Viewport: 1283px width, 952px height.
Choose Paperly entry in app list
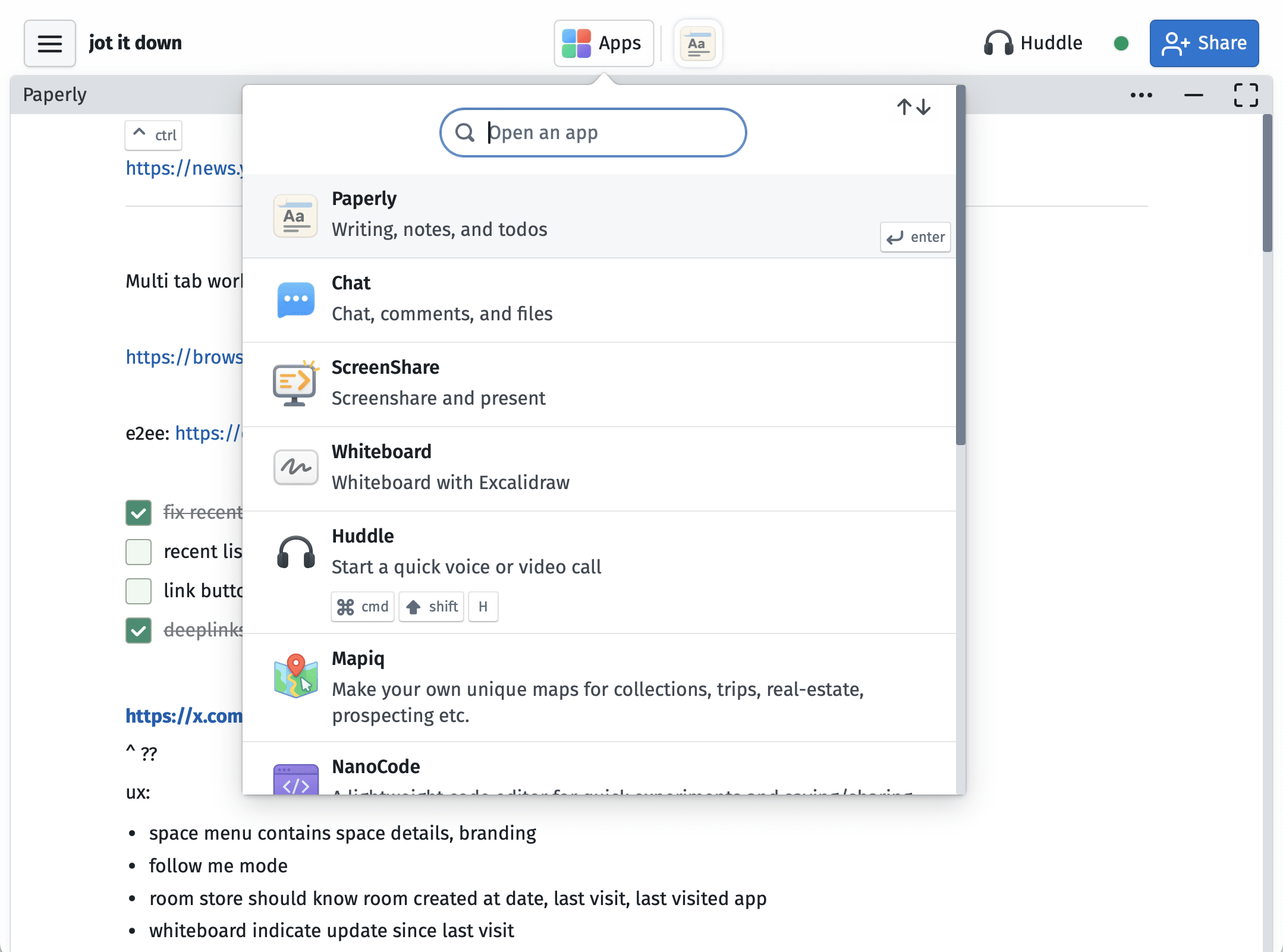pos(599,216)
